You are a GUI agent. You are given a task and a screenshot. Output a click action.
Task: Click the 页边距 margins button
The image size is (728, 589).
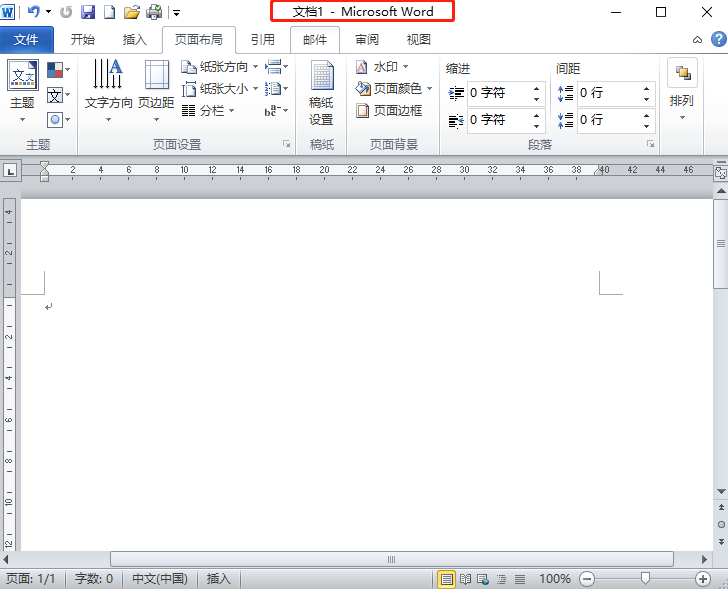pyautogui.click(x=156, y=91)
